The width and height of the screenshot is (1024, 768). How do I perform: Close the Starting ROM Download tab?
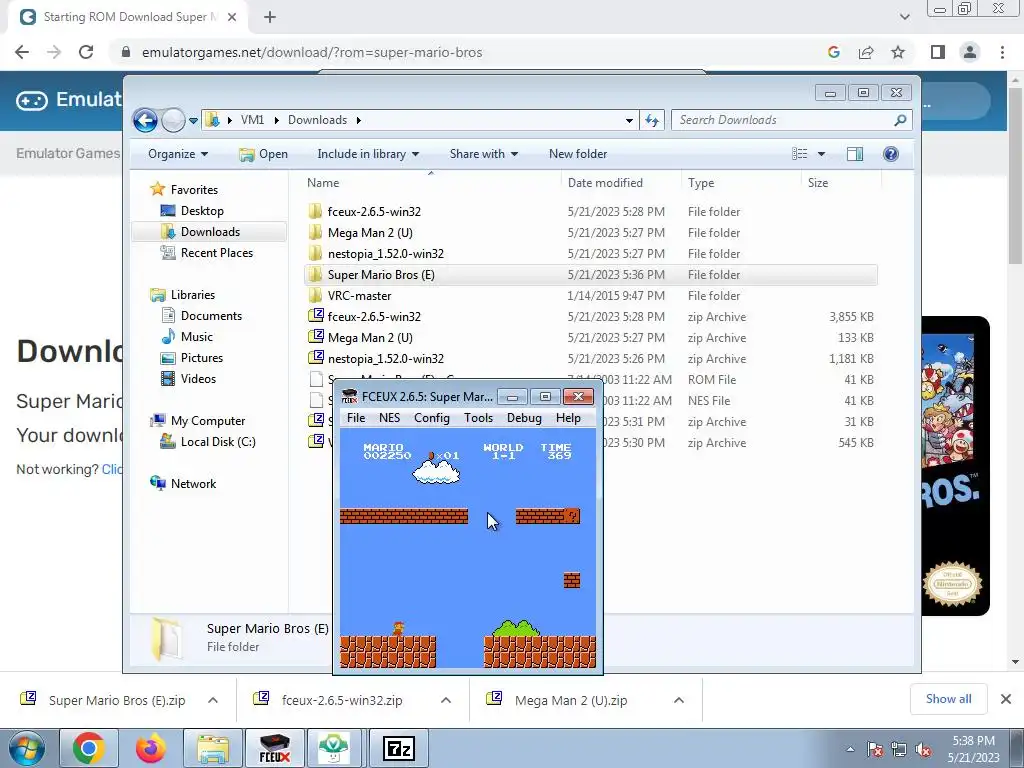tap(232, 18)
